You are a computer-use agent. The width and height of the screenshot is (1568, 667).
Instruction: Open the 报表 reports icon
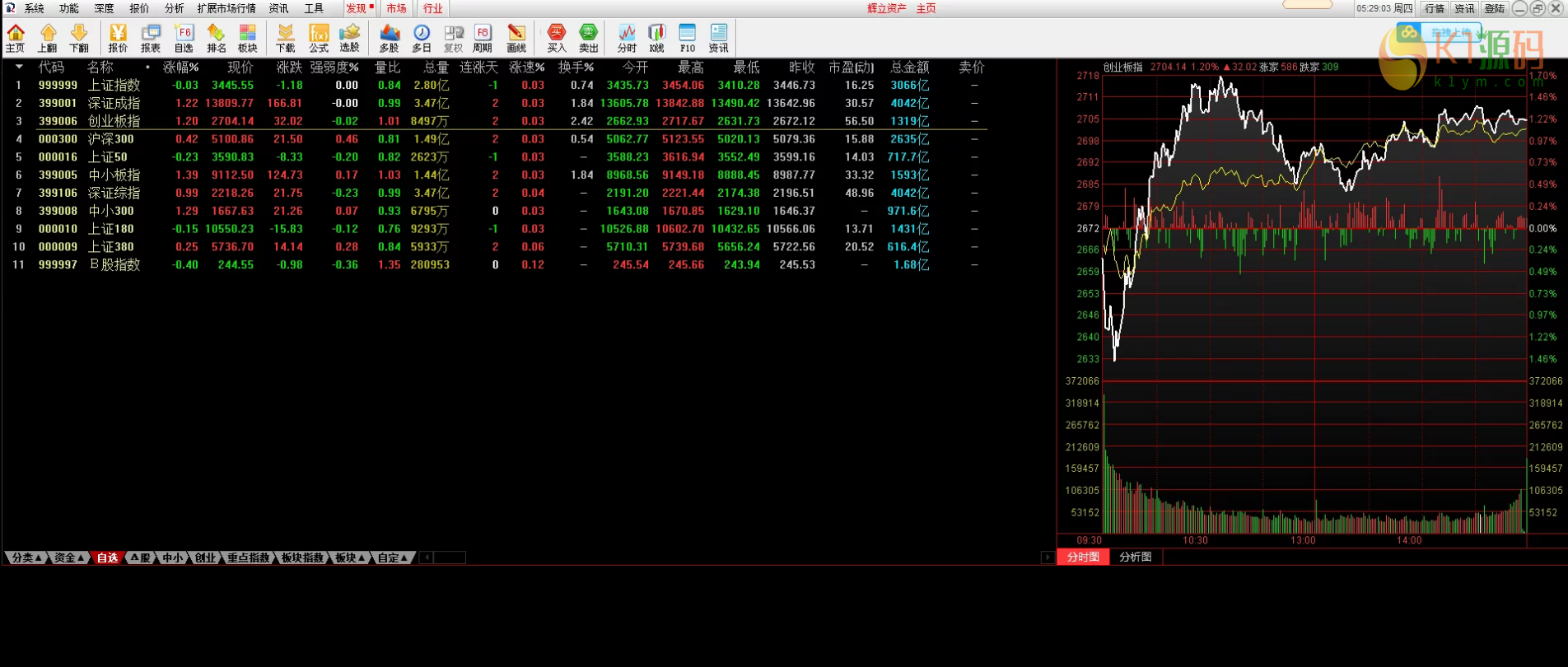tap(151, 38)
